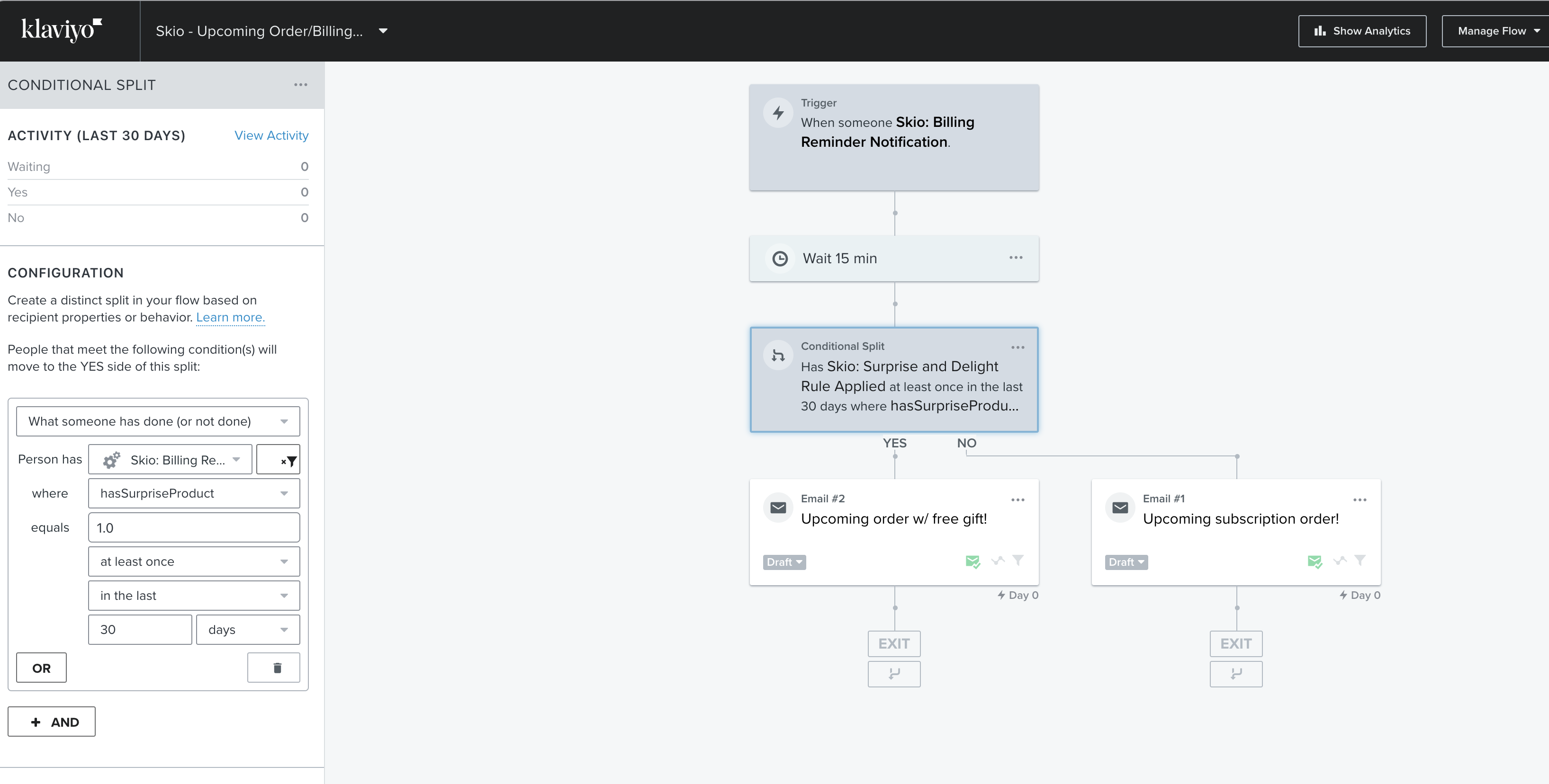This screenshot has width=1549, height=784.
Task: Add an AND condition
Action: click(x=52, y=722)
